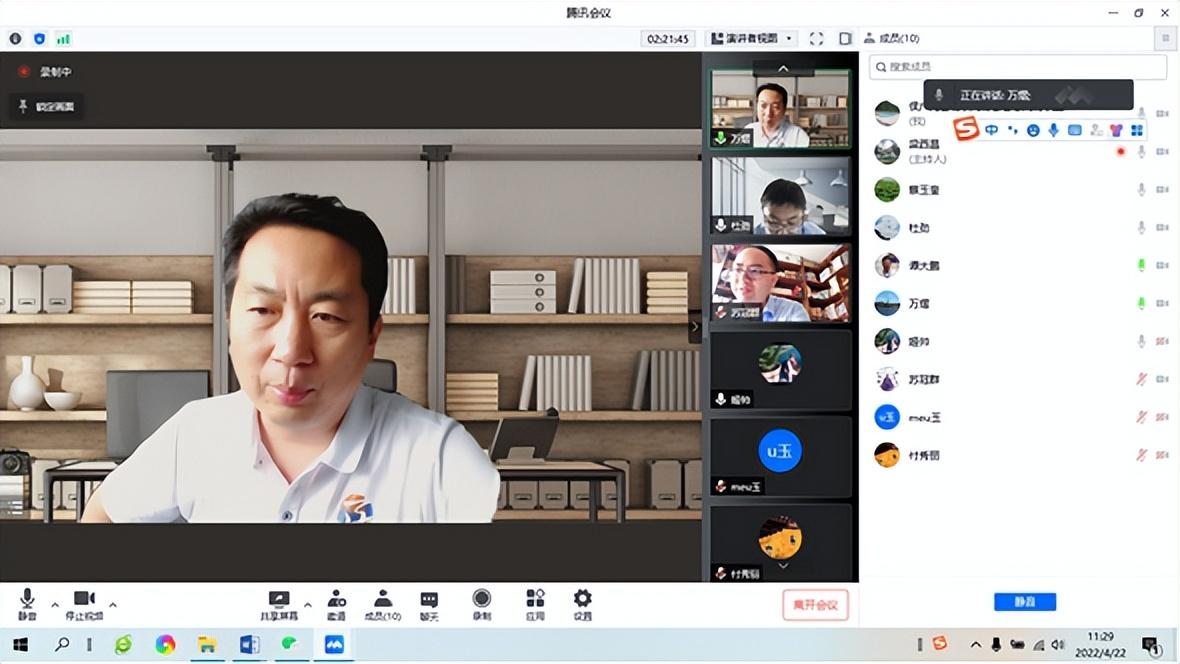Screen dimensions: 1180x664
Task: Click the red leave meeting (离开会议) button
Action: tap(815, 604)
